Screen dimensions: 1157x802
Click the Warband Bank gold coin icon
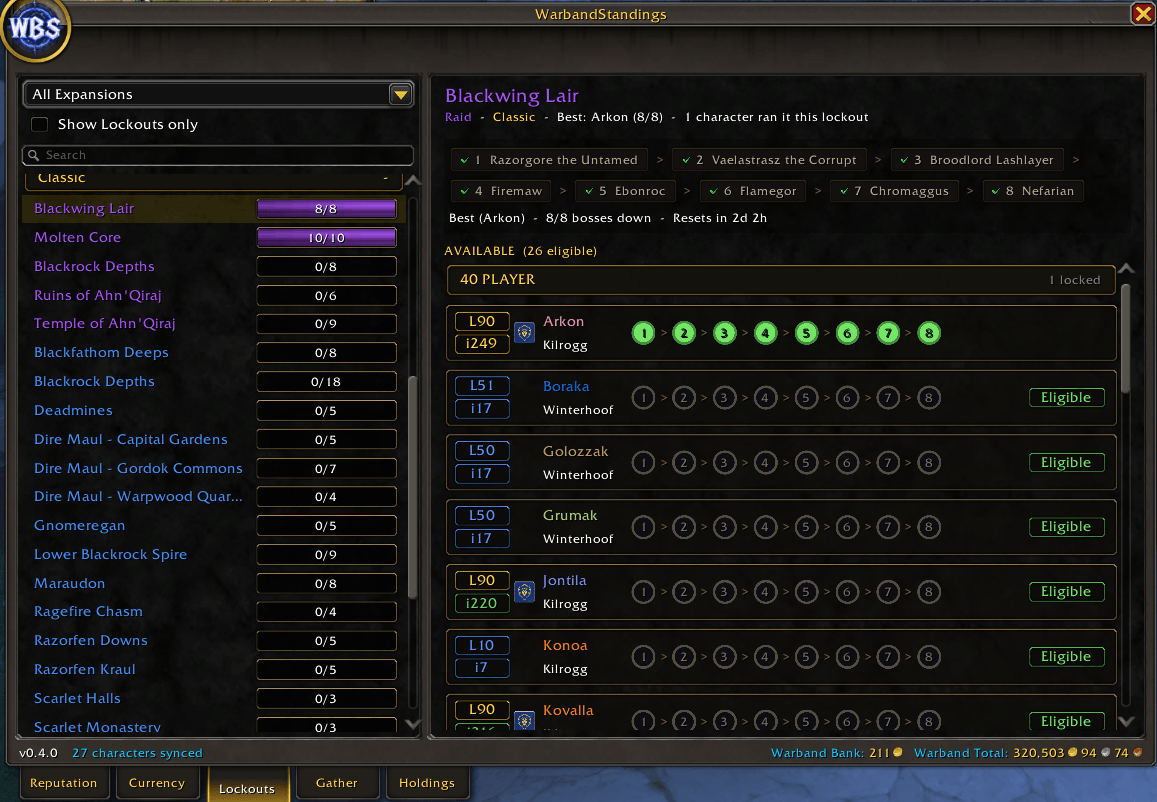898,753
